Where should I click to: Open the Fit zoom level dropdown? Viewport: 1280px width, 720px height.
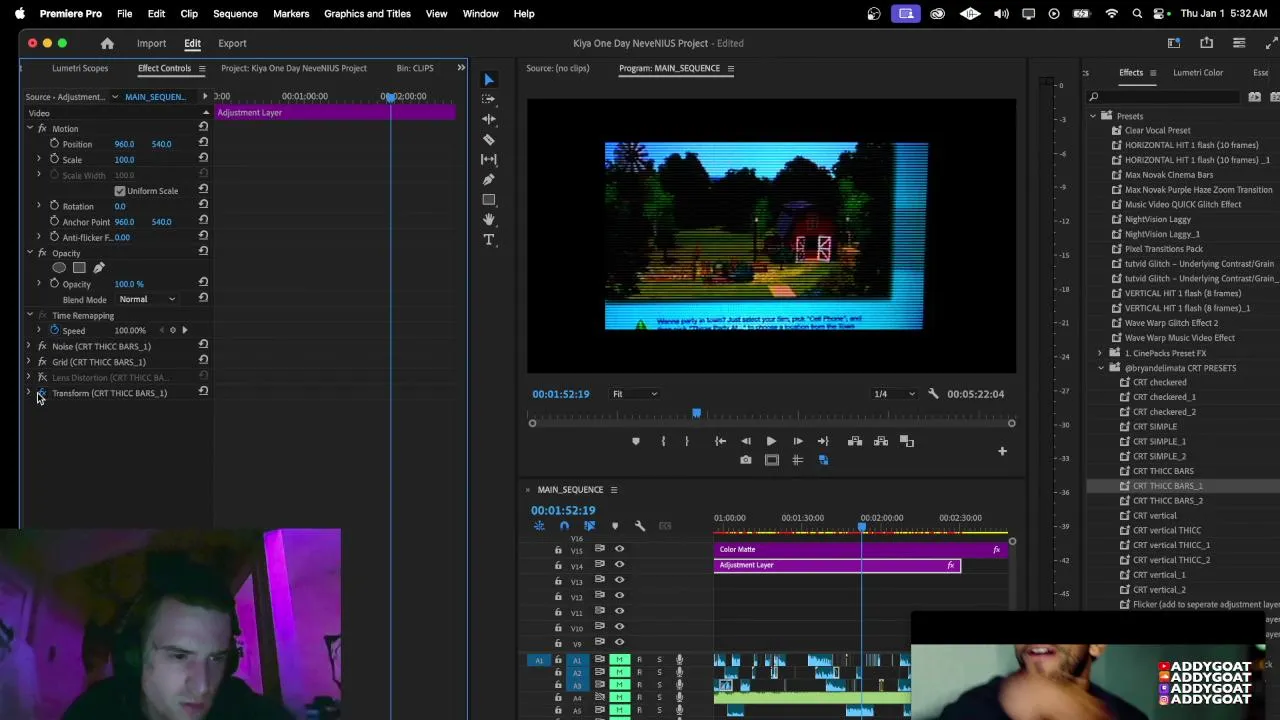[x=635, y=394]
